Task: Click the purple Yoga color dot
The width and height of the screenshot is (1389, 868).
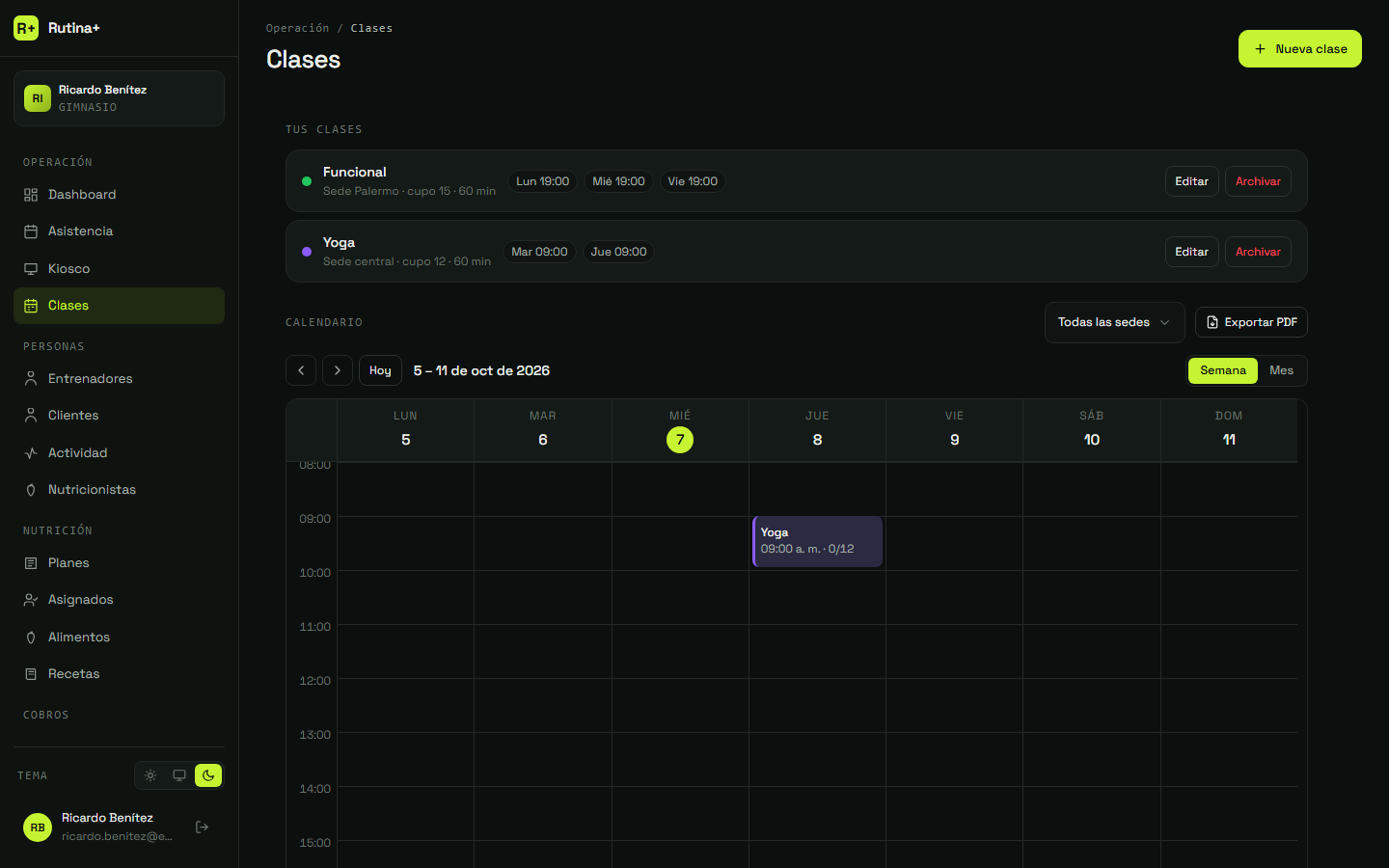Action: (x=307, y=252)
